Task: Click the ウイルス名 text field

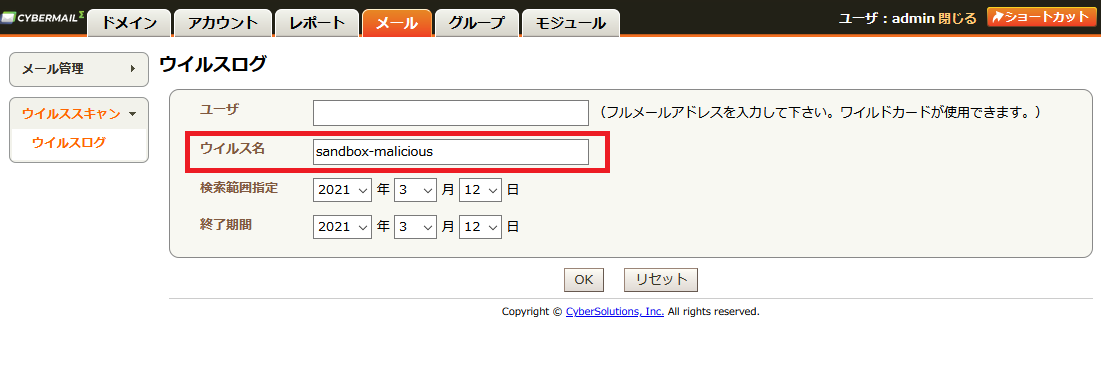Action: (x=451, y=152)
